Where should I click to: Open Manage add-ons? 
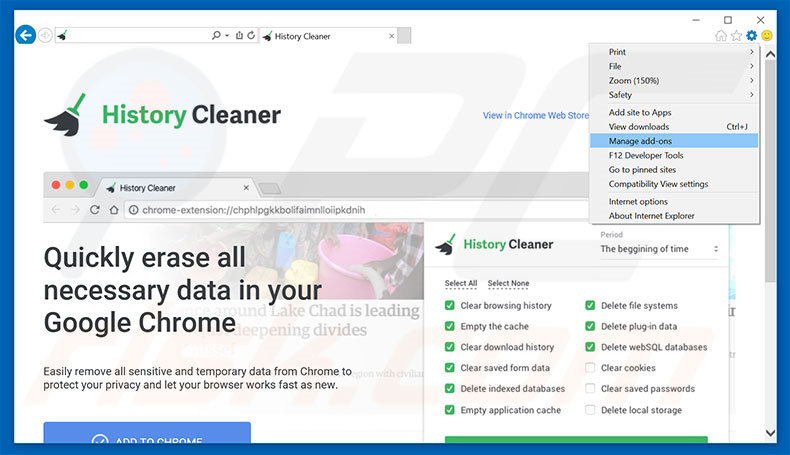coord(675,141)
